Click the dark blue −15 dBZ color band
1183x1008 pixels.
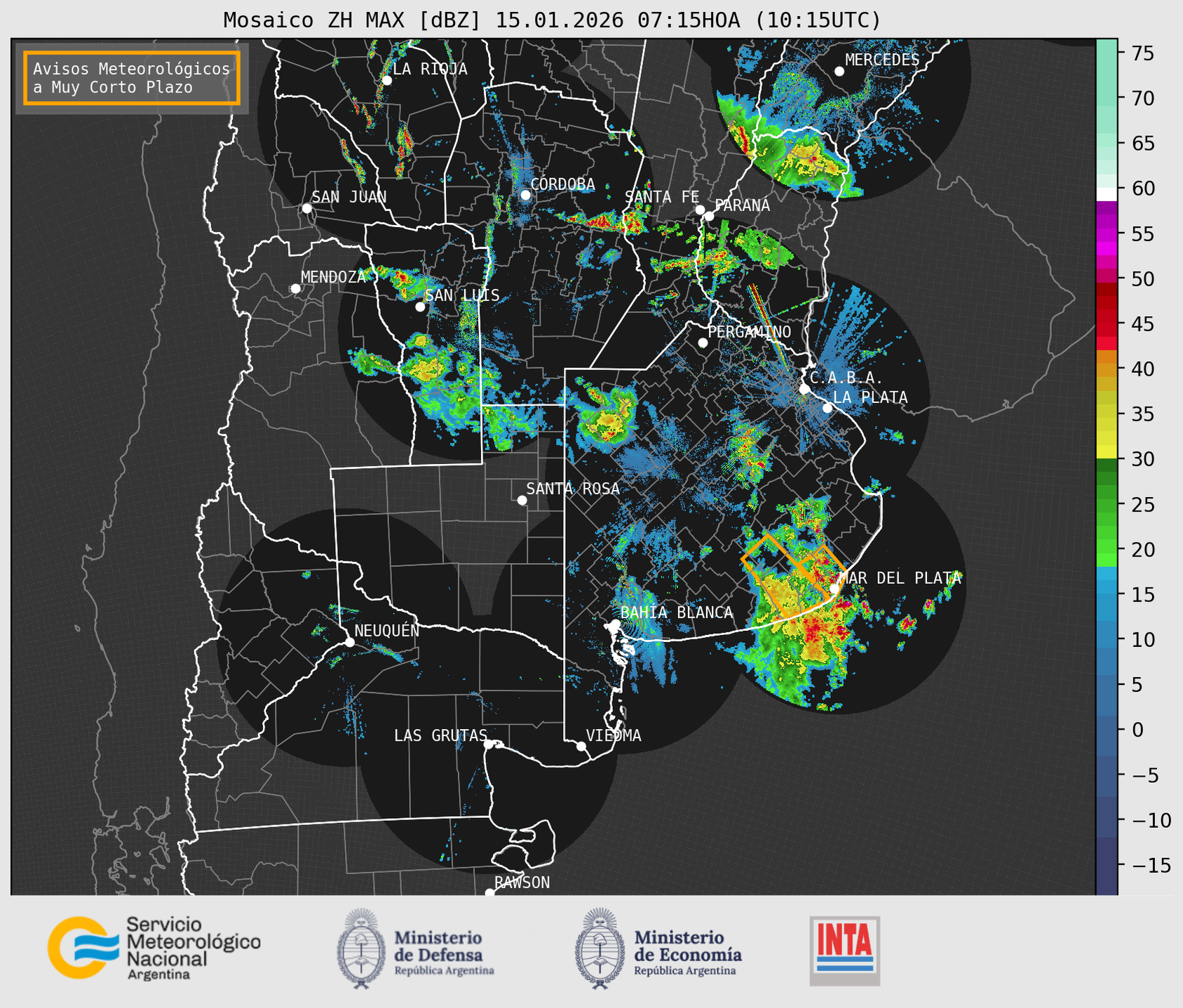click(x=1107, y=865)
